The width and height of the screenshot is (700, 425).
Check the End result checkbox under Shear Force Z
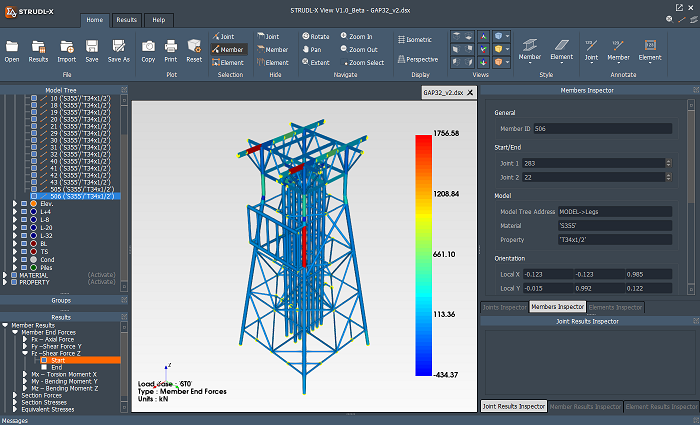(44, 367)
